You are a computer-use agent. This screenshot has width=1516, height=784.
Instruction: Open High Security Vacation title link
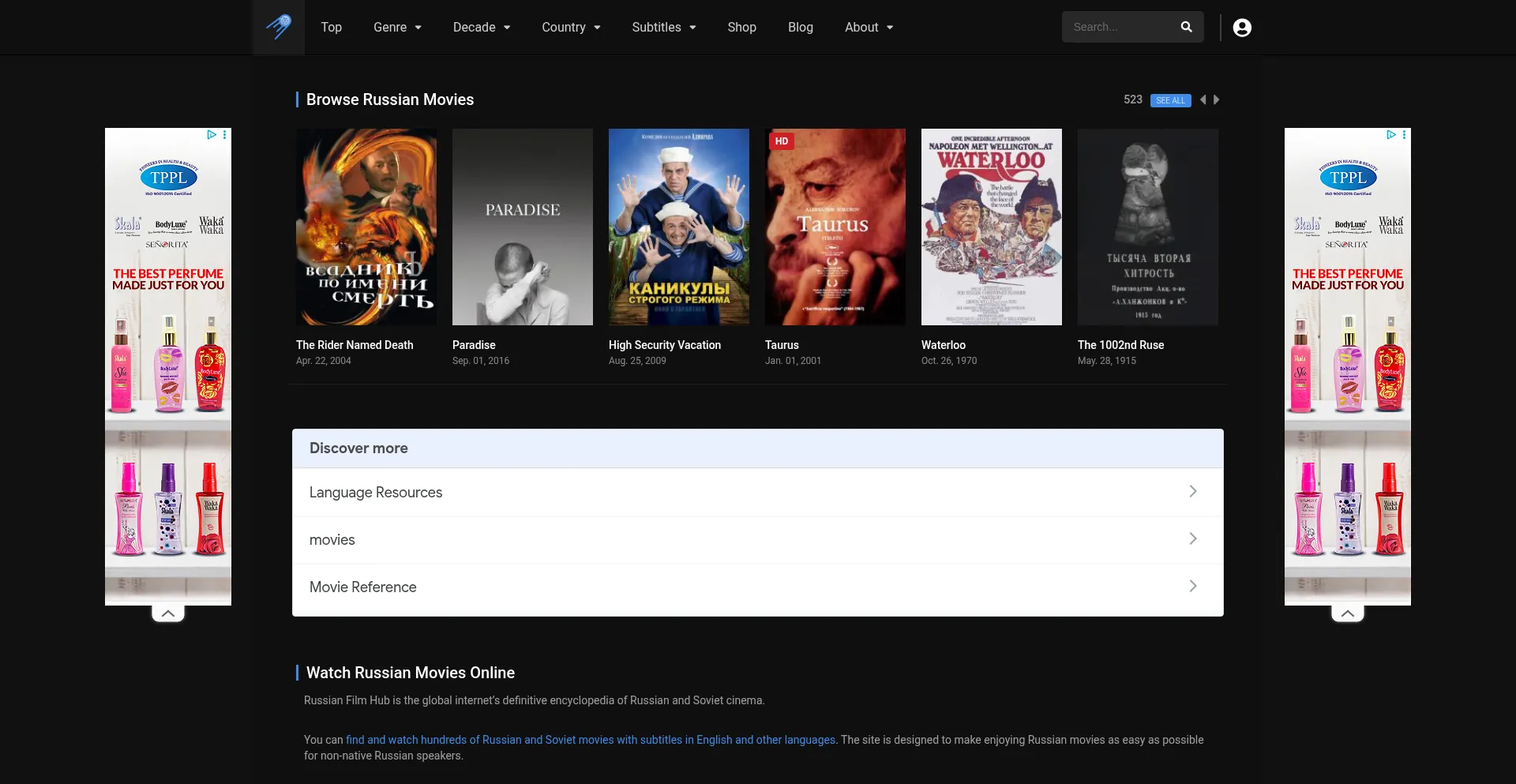(664, 345)
